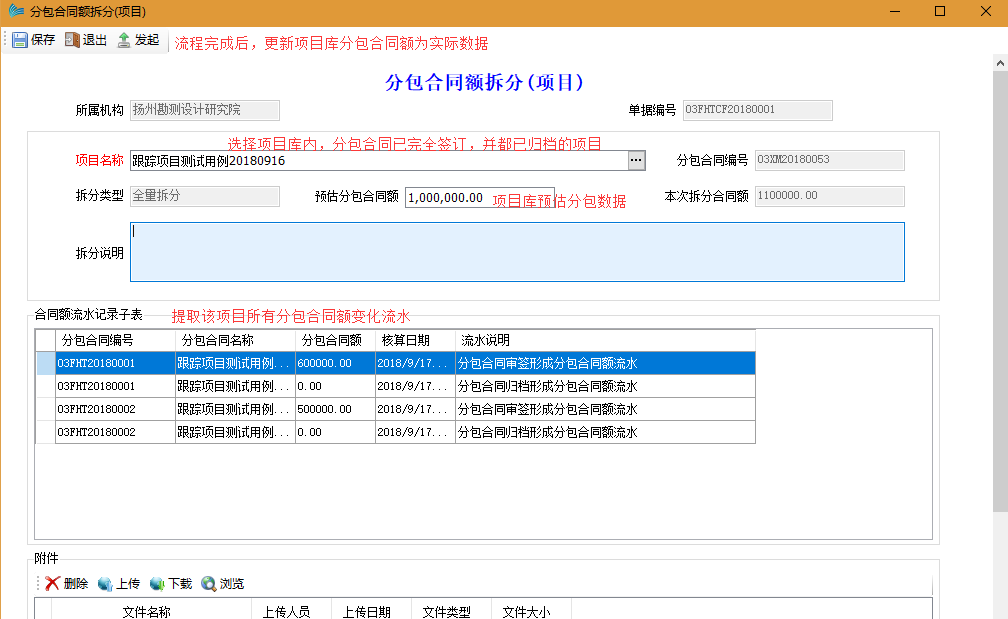Close the 分包合同额拆分 window
Viewport: 1008px width, 619px height.
click(x=986, y=11)
